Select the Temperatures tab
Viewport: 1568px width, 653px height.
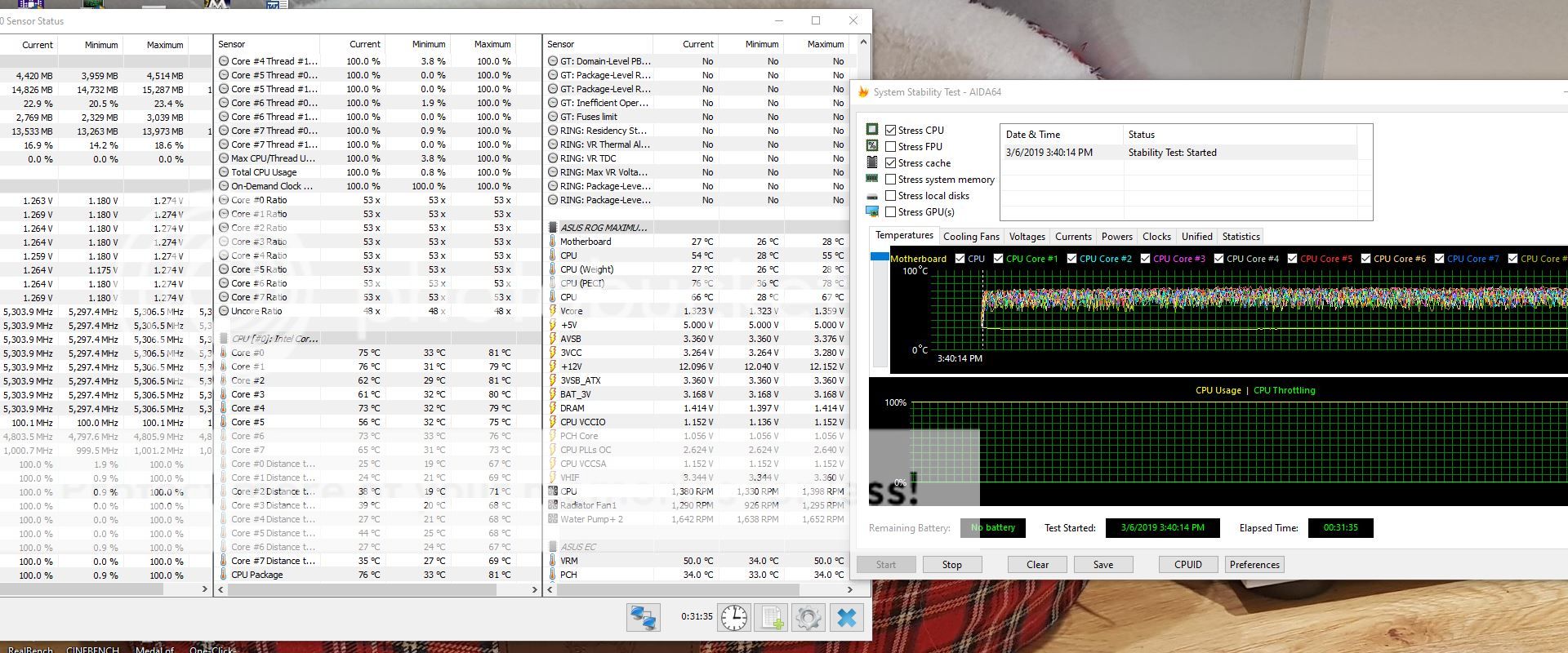904,235
